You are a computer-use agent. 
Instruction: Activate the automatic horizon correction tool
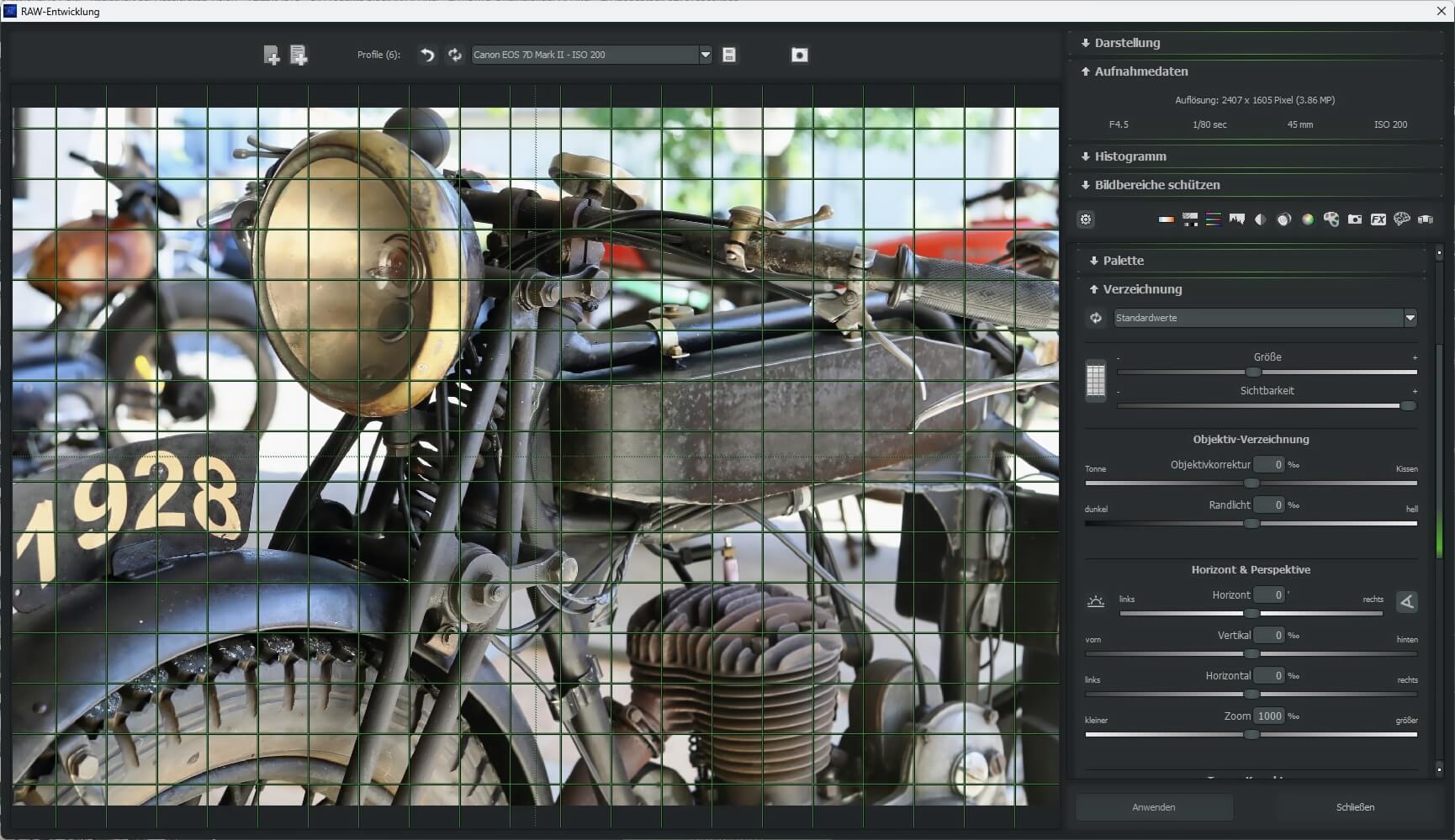tap(1407, 601)
